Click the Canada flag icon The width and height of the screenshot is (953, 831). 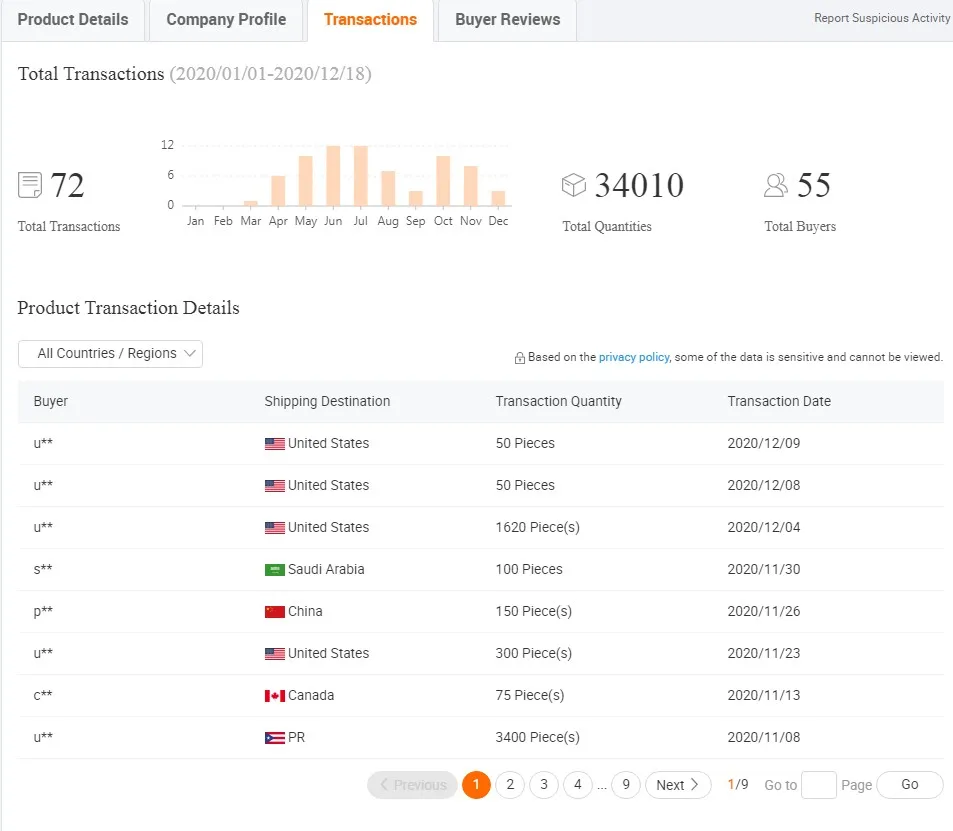274,696
